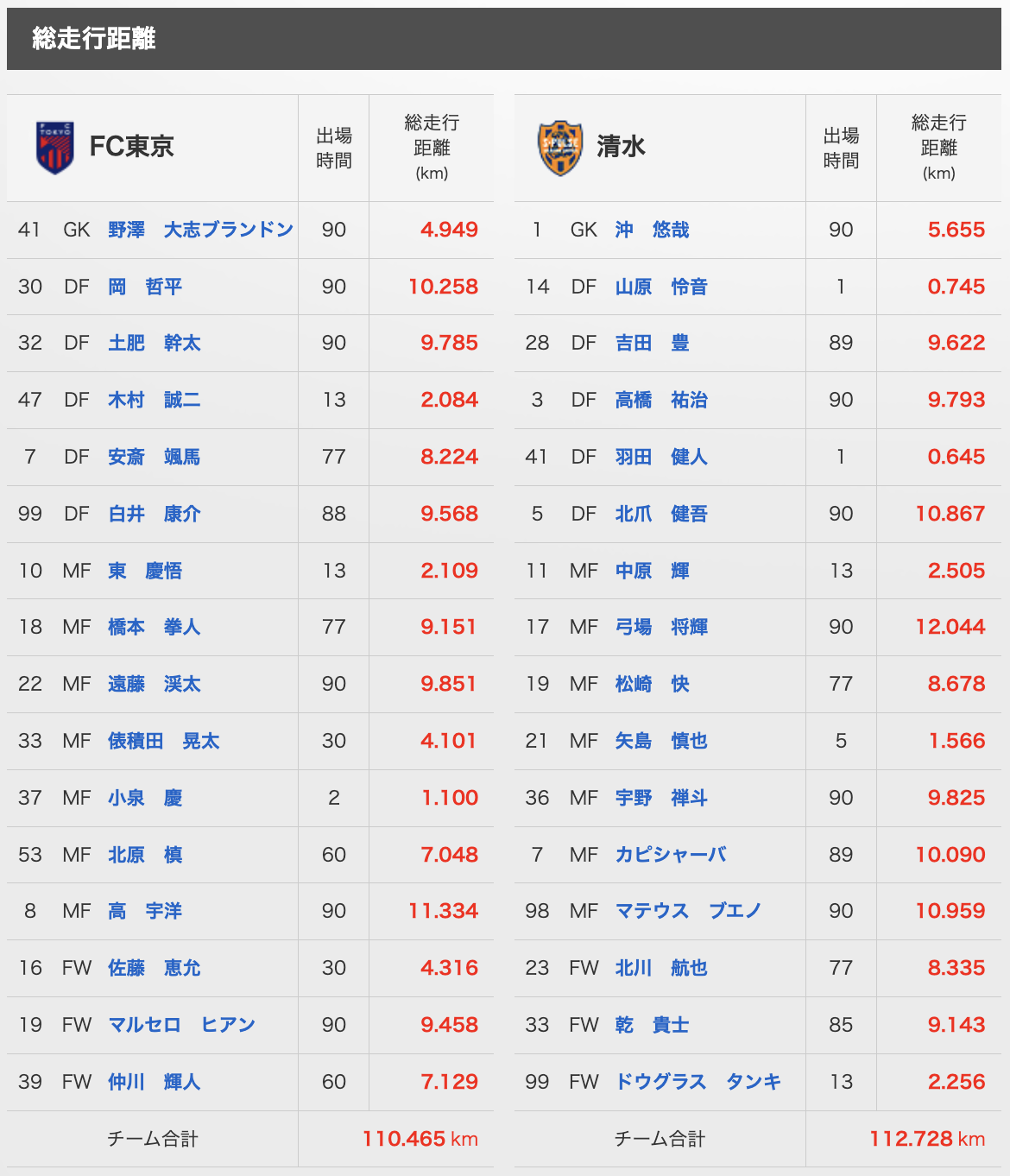1010x1176 pixels.
Task: Click the Shimizu club crest icon
Action: (x=560, y=148)
